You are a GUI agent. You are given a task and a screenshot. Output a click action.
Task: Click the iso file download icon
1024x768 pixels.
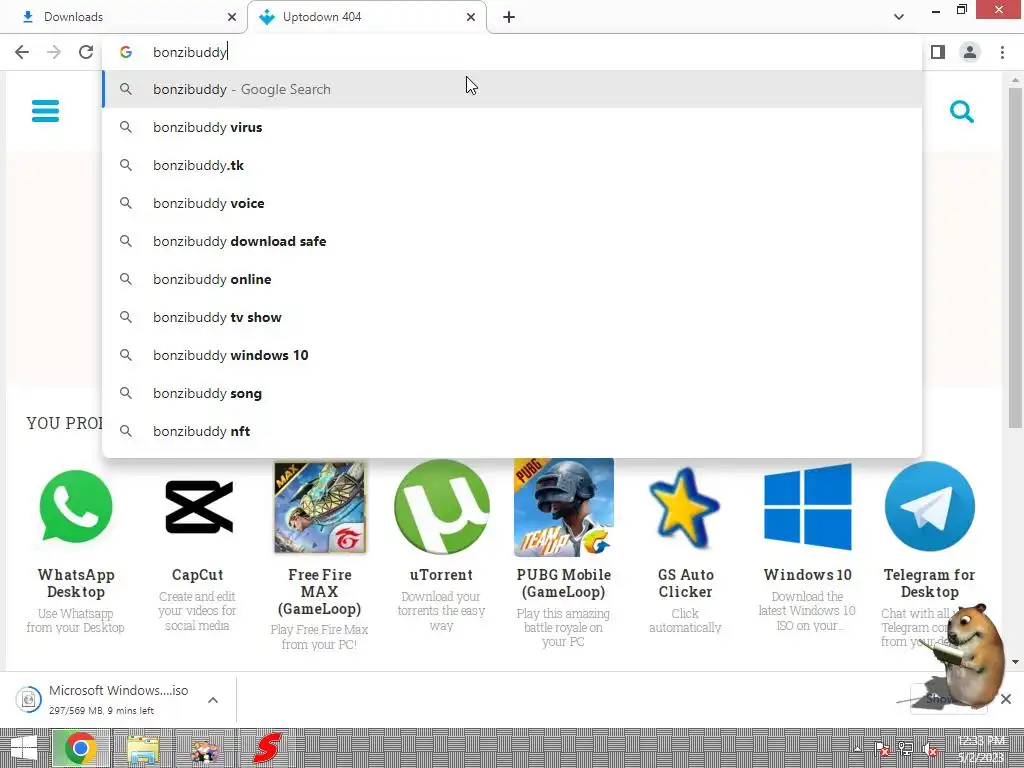pyautogui.click(x=29, y=699)
